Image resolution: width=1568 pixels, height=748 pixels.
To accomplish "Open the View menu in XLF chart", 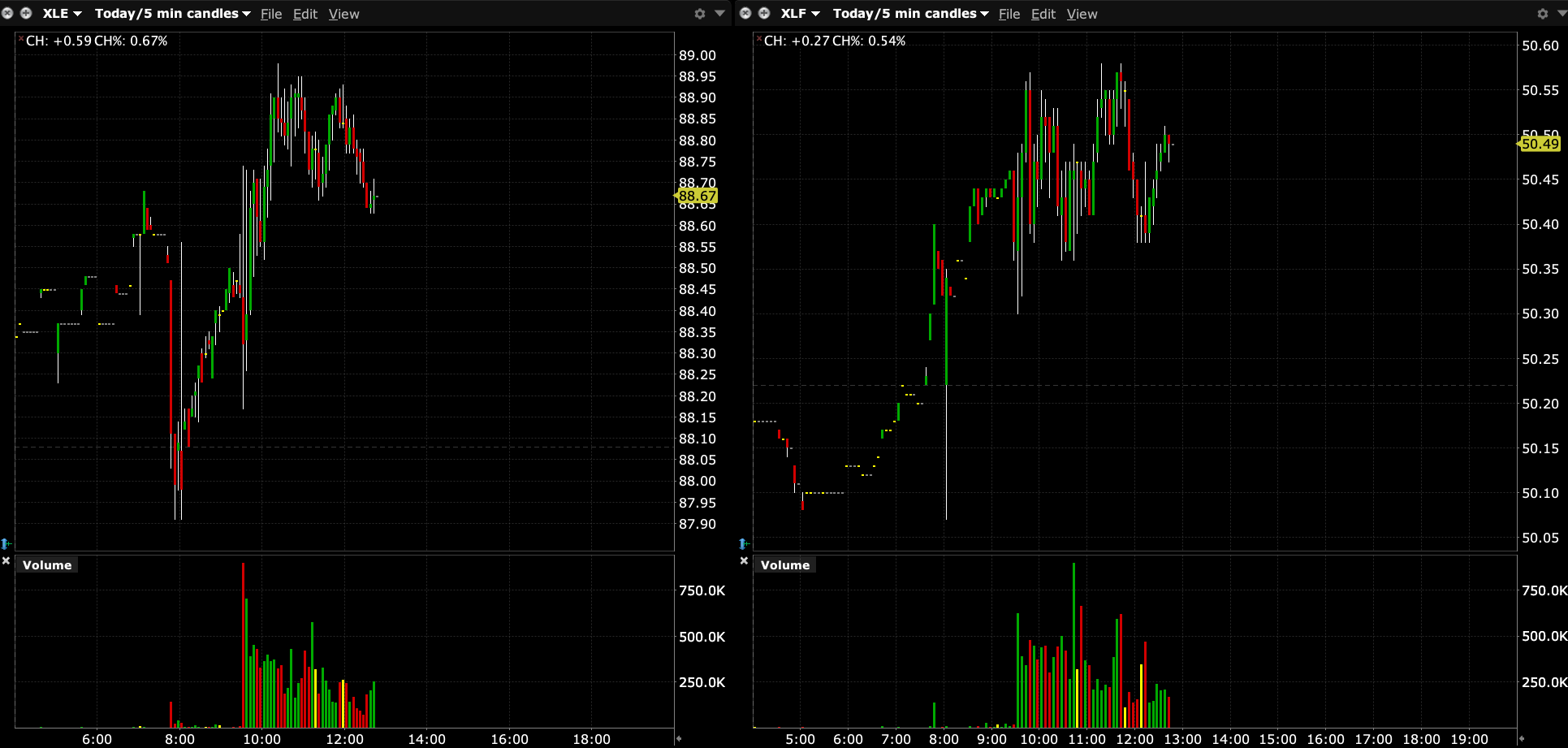I will (x=1082, y=14).
